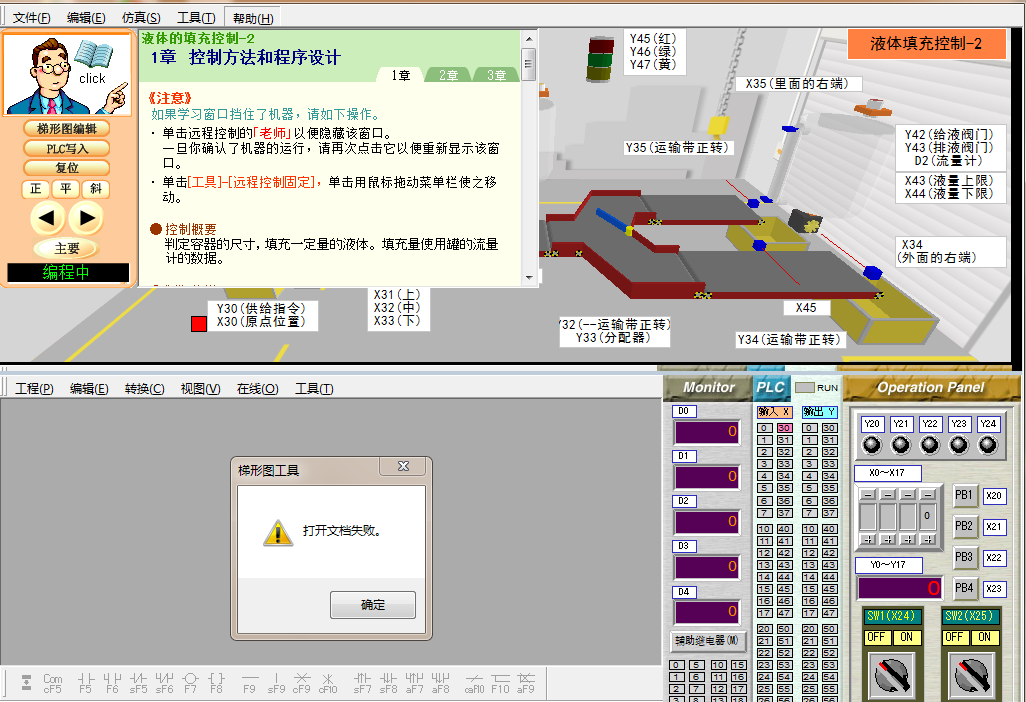Open the 仿真(S) menu

click(140, 18)
